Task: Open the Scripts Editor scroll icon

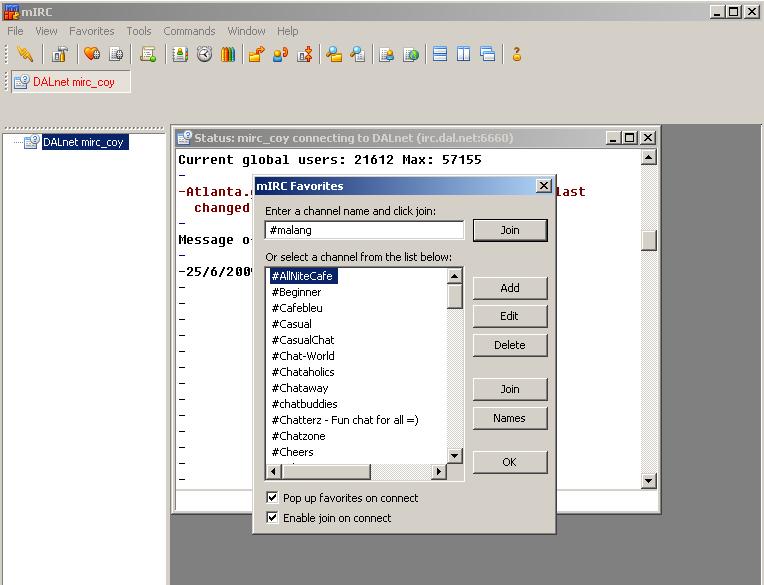Action: [x=148, y=54]
